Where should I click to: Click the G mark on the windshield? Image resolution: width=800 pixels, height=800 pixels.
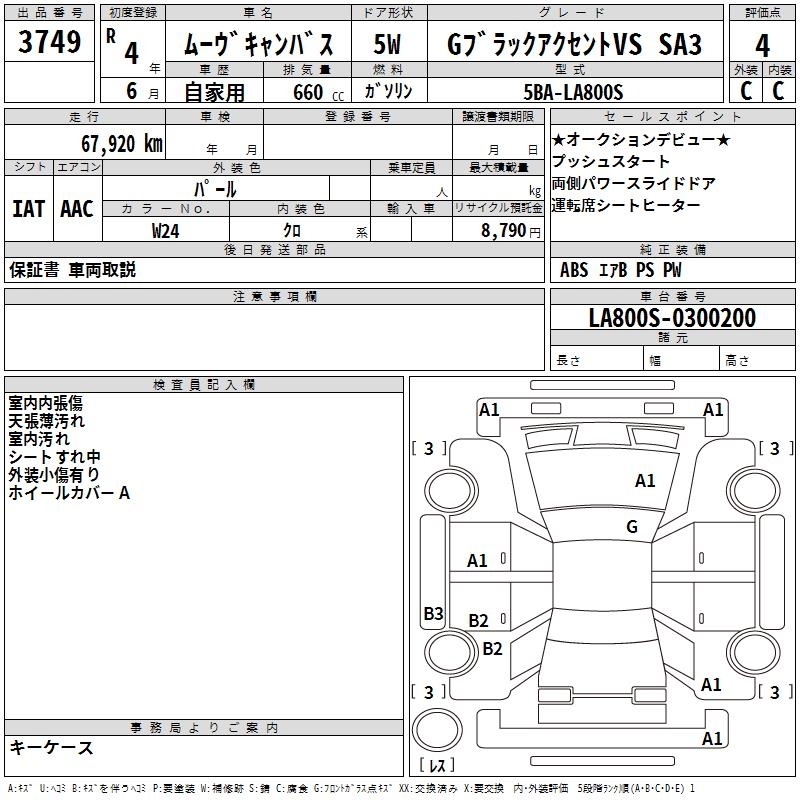coord(632,527)
